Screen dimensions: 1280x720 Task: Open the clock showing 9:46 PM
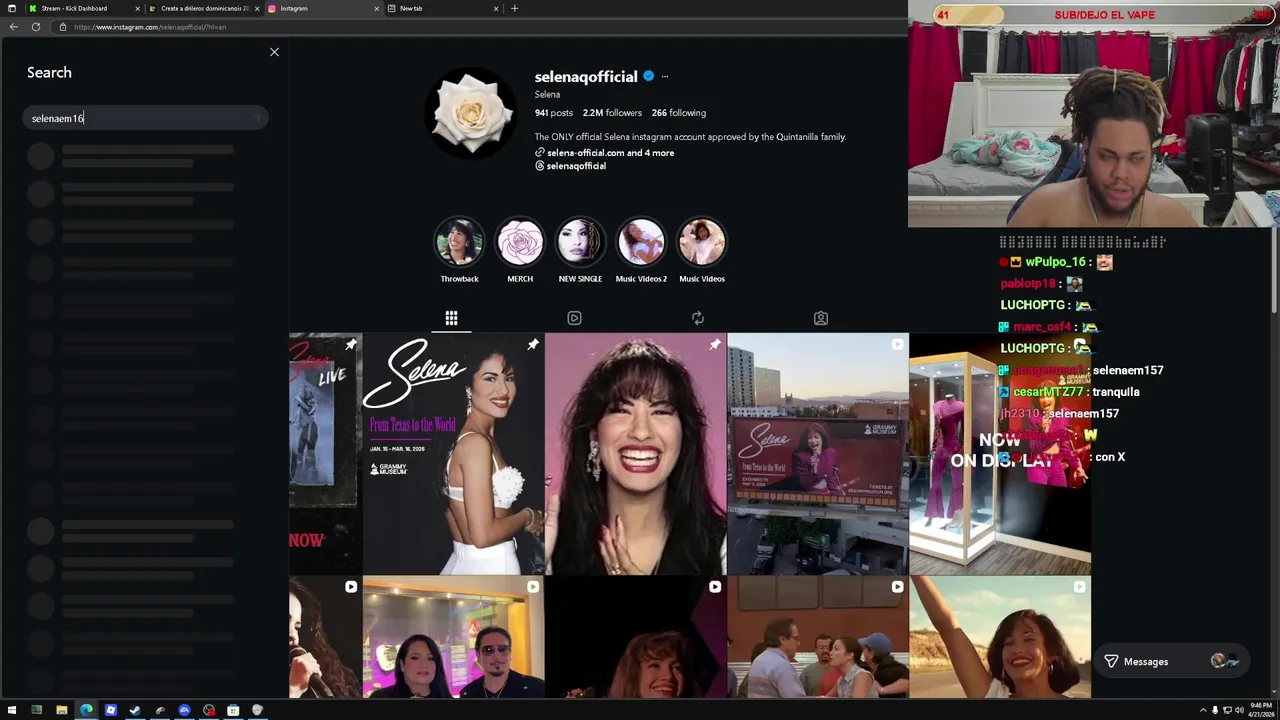point(1260,710)
